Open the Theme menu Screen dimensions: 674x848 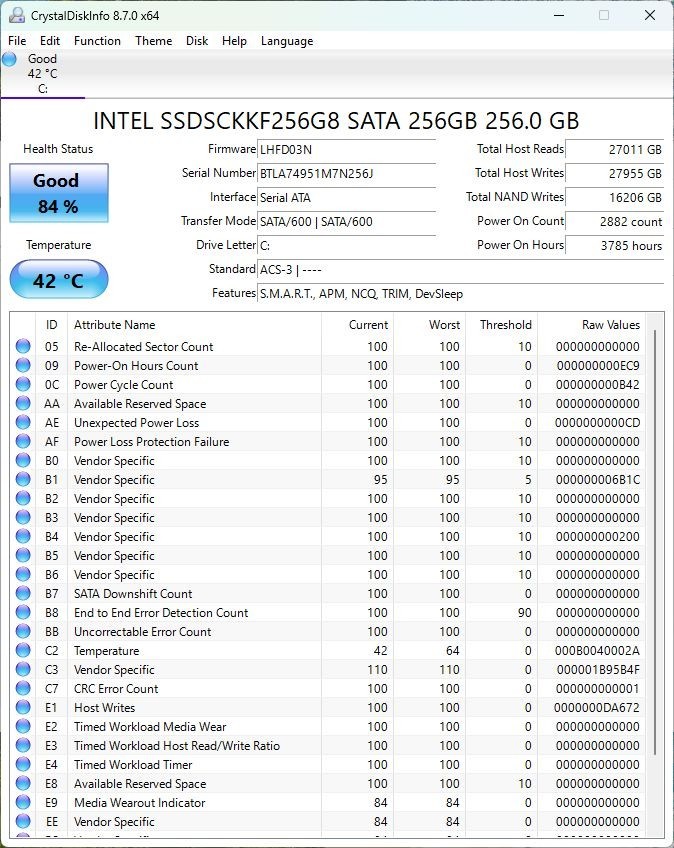tap(154, 41)
